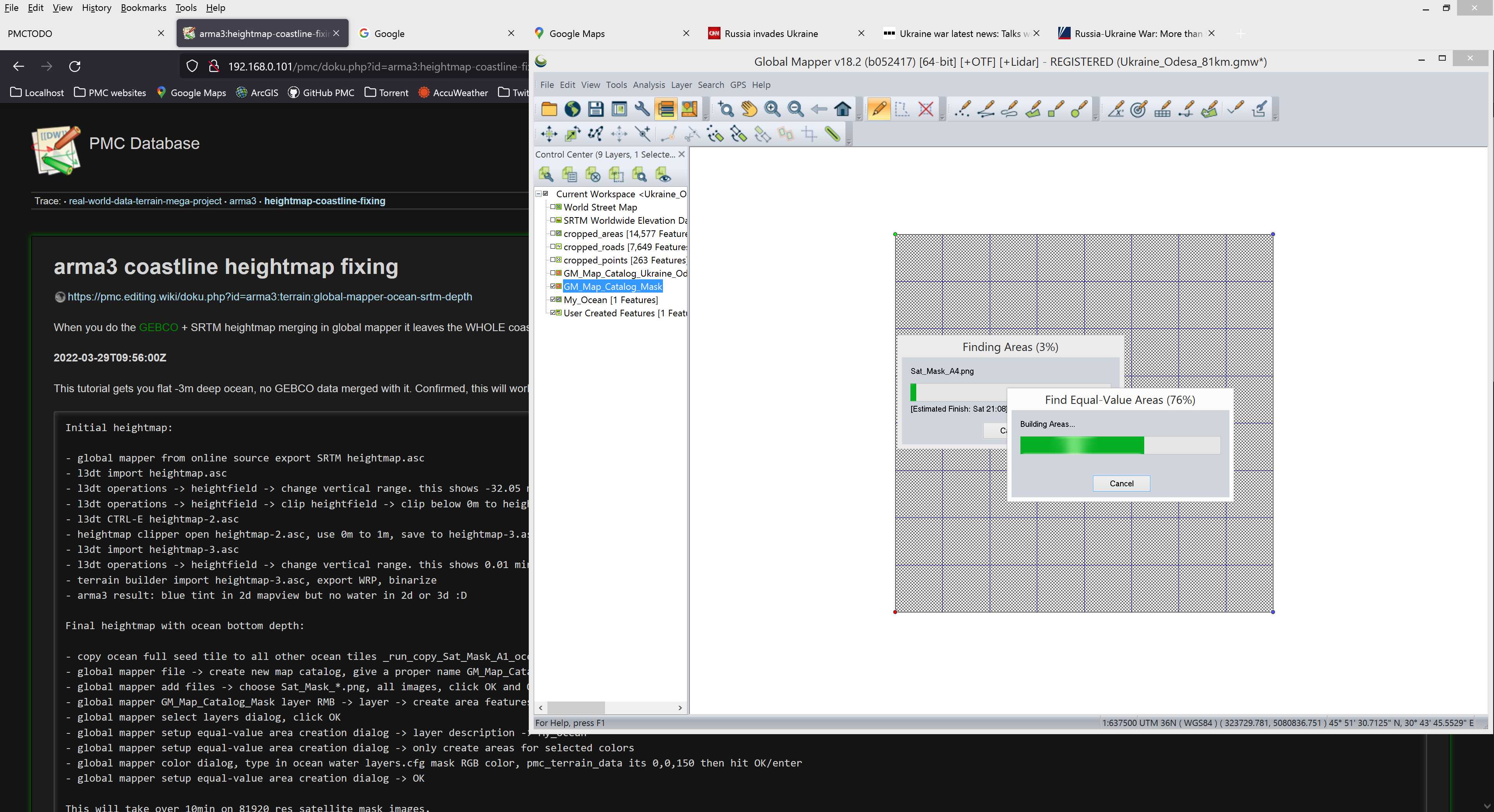Click the Control Center layer visibility eye icon
This screenshot has height=812, width=1494.
pos(663,174)
